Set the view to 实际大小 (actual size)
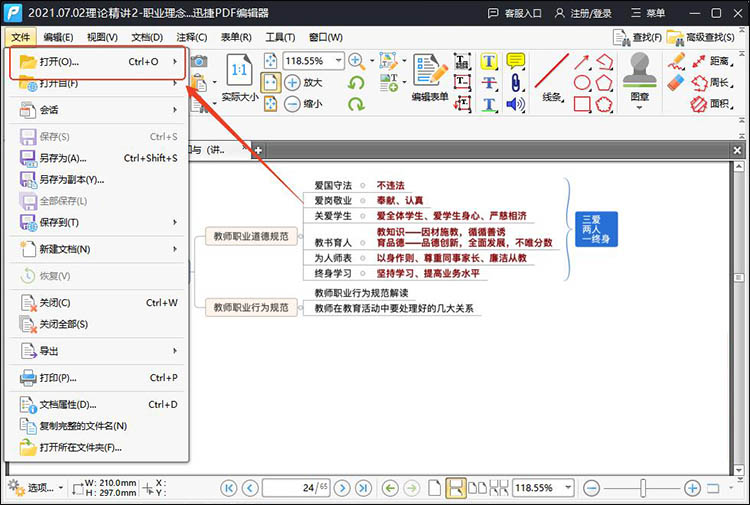Image resolution: width=750 pixels, height=505 pixels. click(x=240, y=77)
